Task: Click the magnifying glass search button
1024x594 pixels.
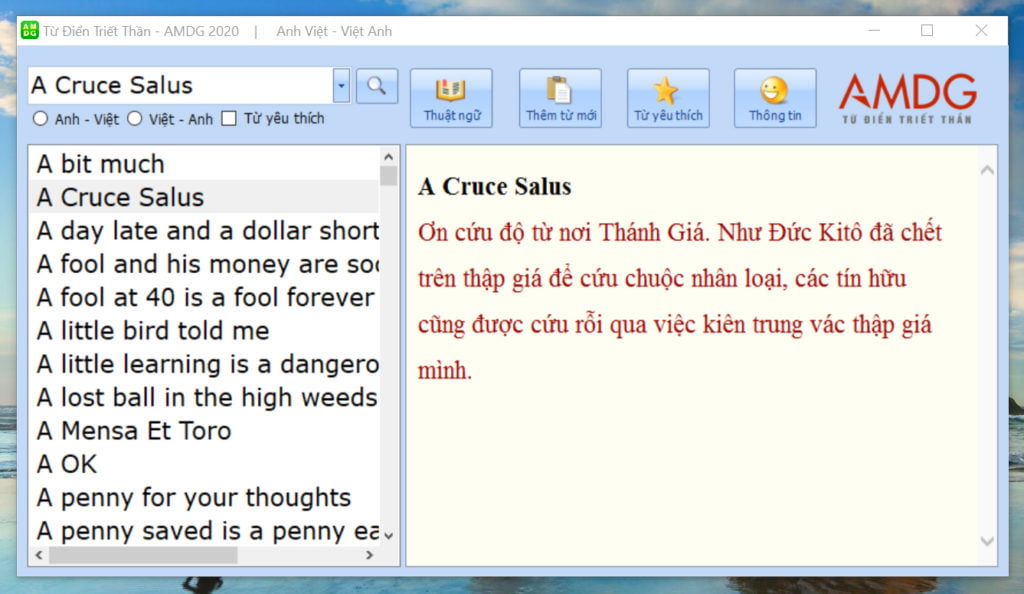Action: (x=377, y=86)
